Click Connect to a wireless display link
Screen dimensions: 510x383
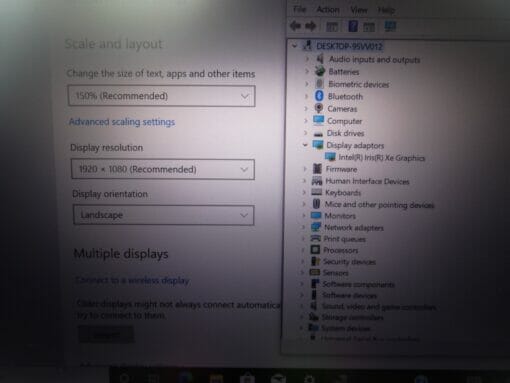click(133, 280)
